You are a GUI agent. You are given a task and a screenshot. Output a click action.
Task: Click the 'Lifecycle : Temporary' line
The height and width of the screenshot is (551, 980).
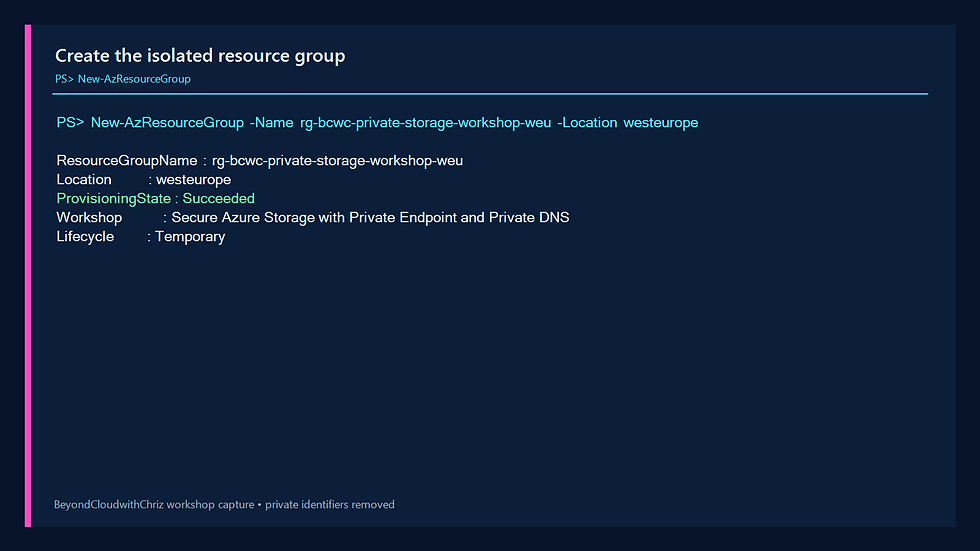tap(141, 237)
